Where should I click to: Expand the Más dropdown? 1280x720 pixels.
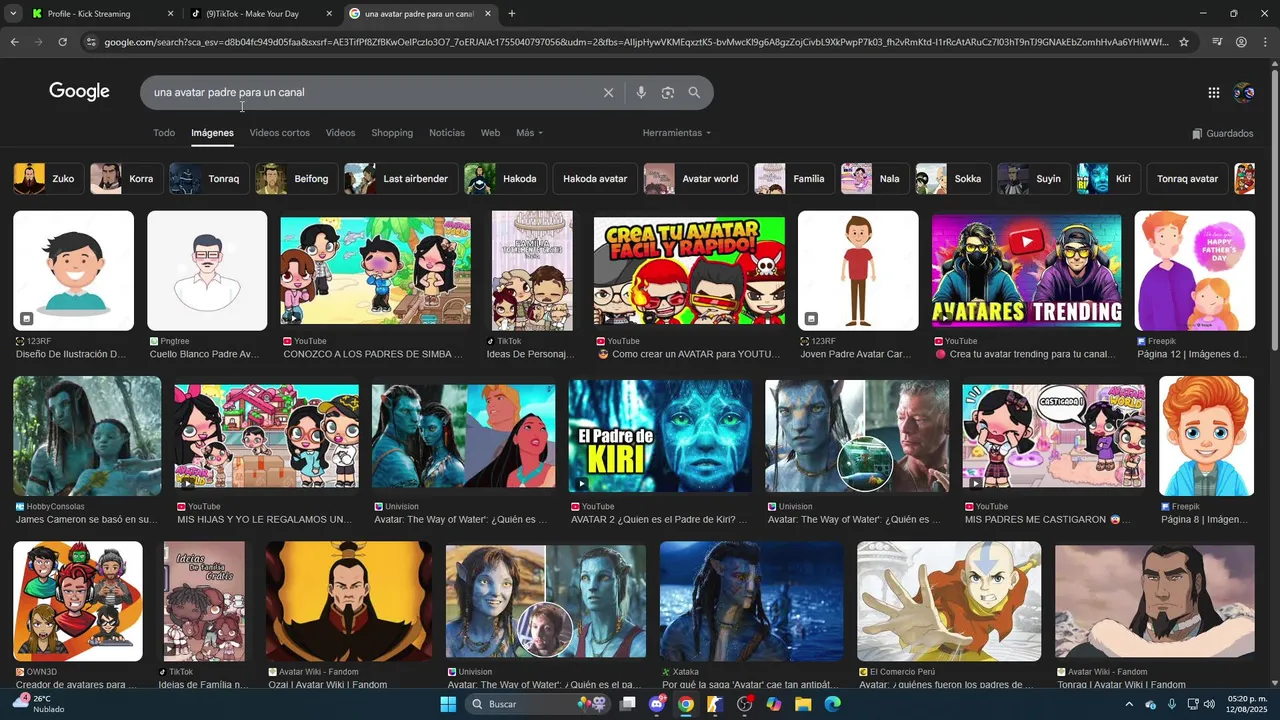tap(529, 133)
